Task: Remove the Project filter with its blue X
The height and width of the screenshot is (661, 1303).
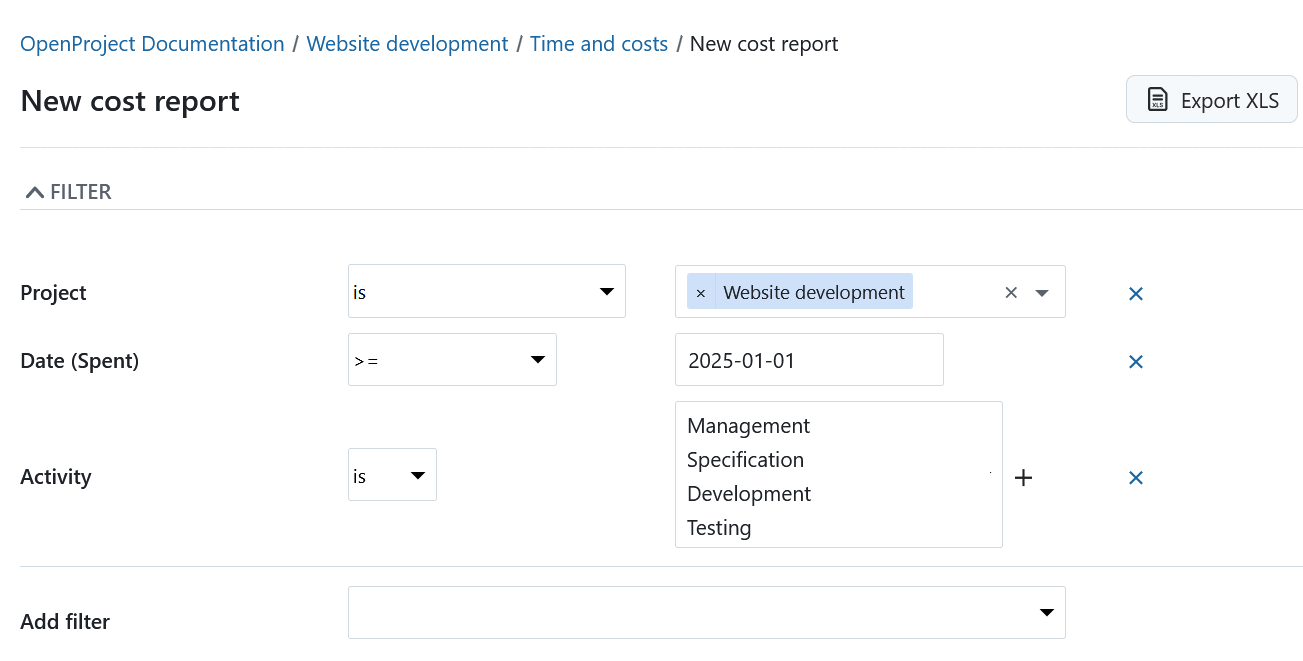Action: (1135, 293)
